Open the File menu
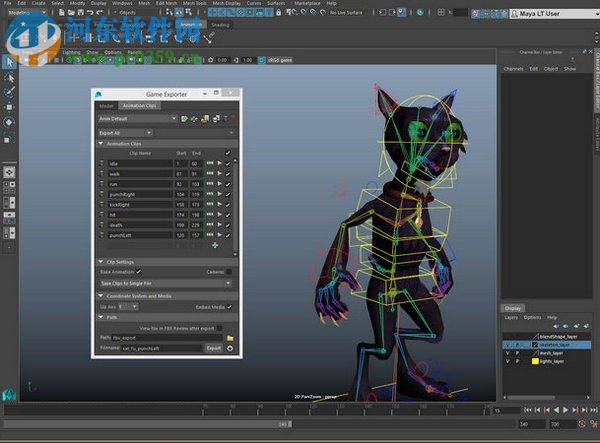Screen dimensions: 600x443 tap(7, 3)
